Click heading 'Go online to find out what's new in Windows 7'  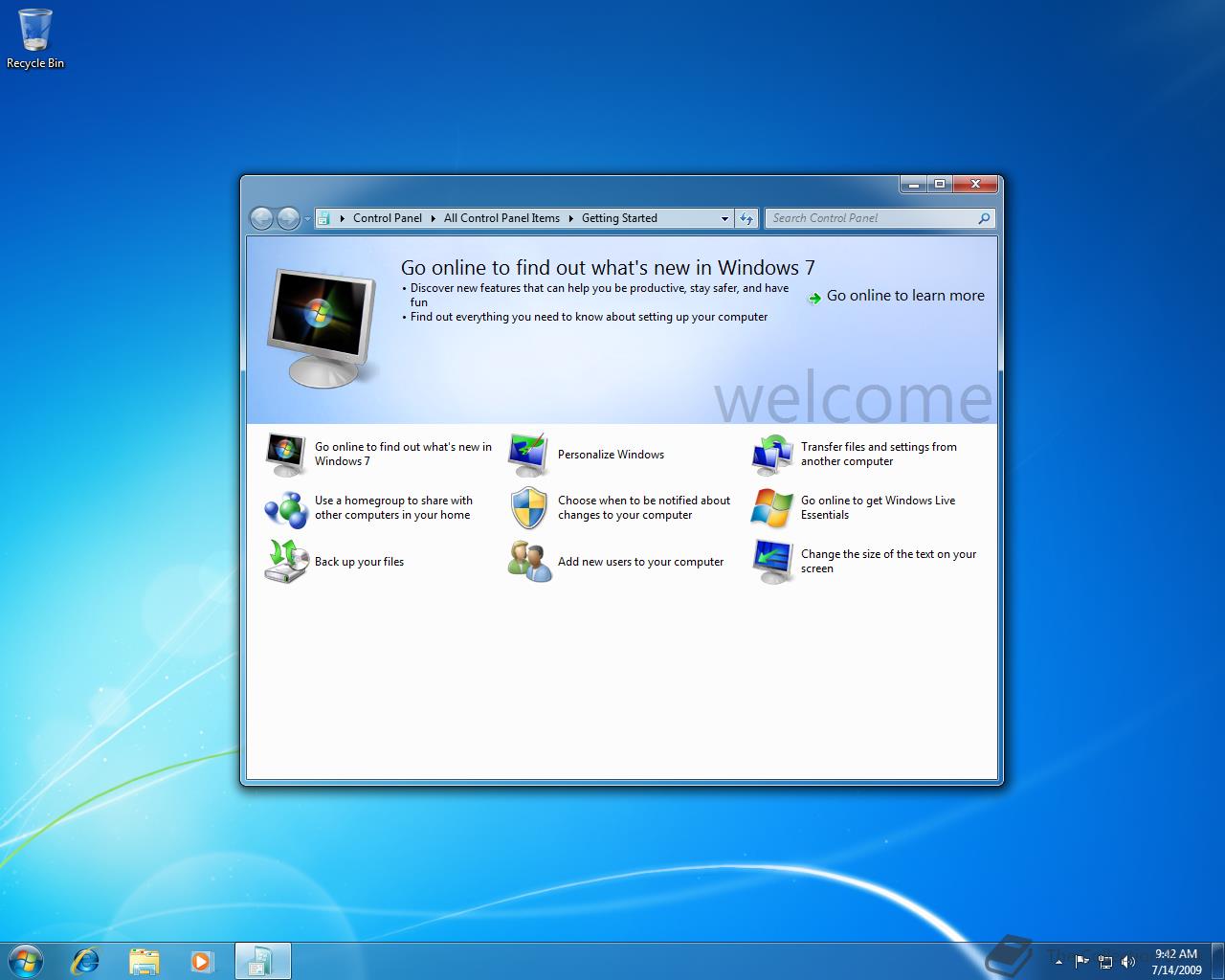coord(608,268)
